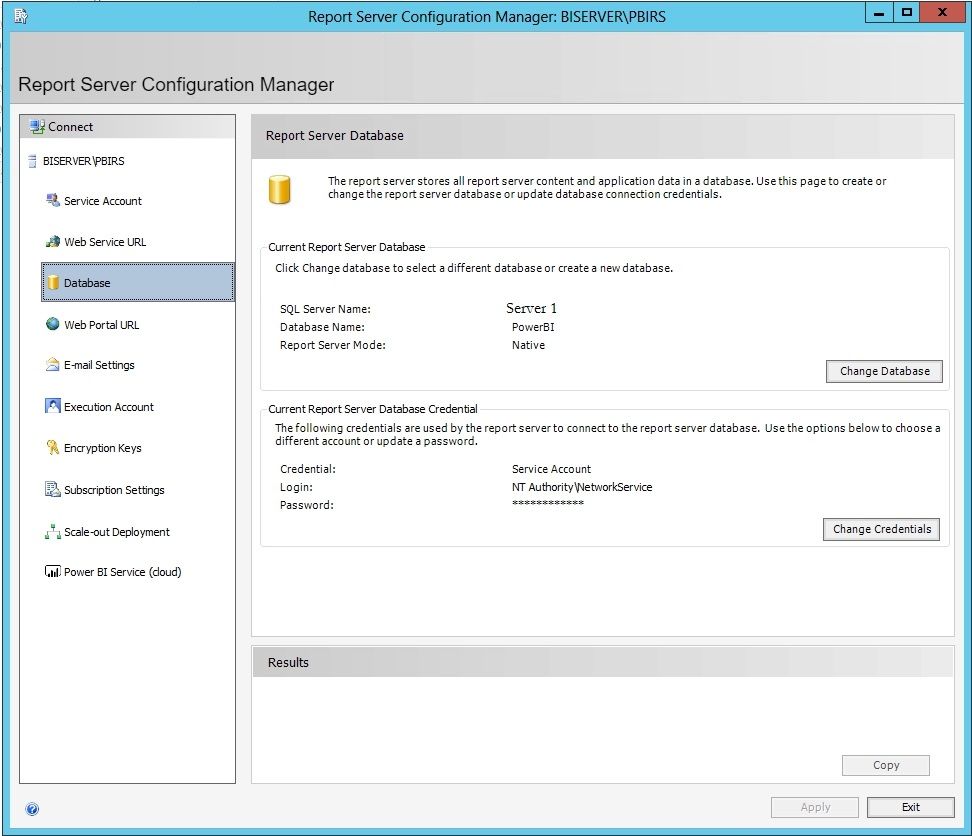Minimize the Configuration Manager window
Image resolution: width=972 pixels, height=836 pixels.
point(879,12)
